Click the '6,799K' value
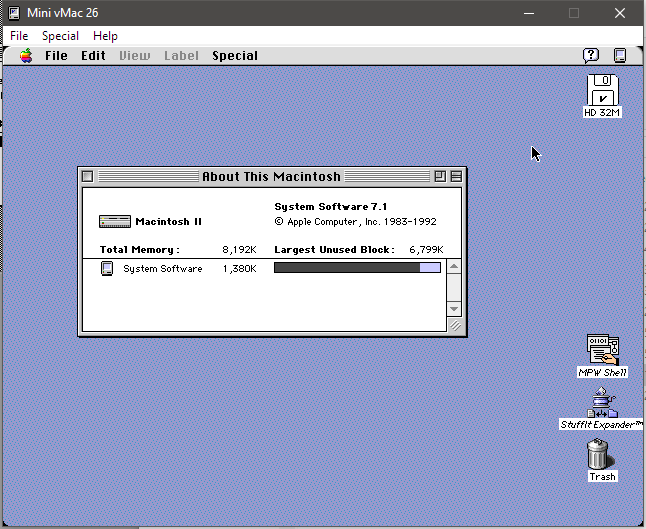This screenshot has width=646, height=529. tap(426, 250)
